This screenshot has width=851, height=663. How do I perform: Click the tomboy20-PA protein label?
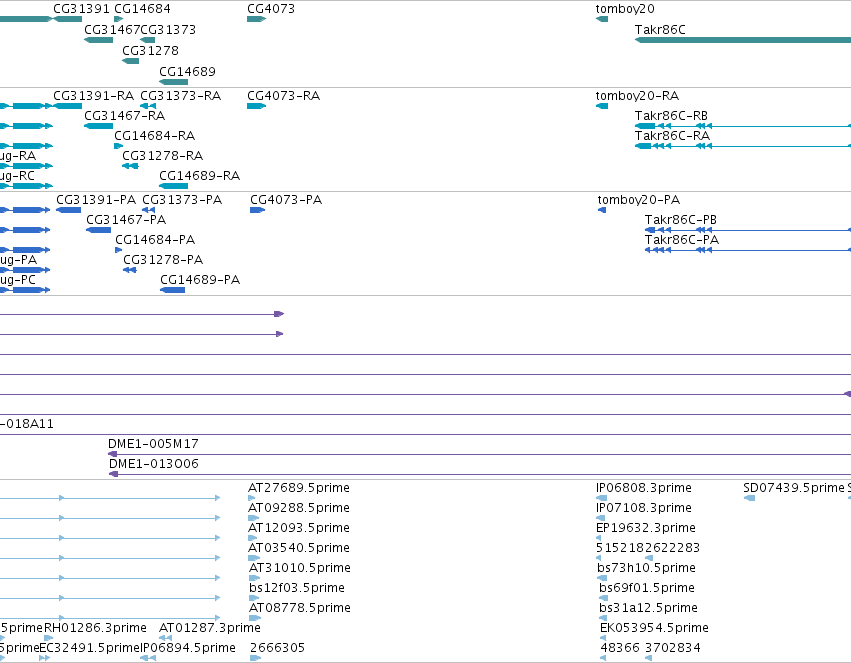639,200
